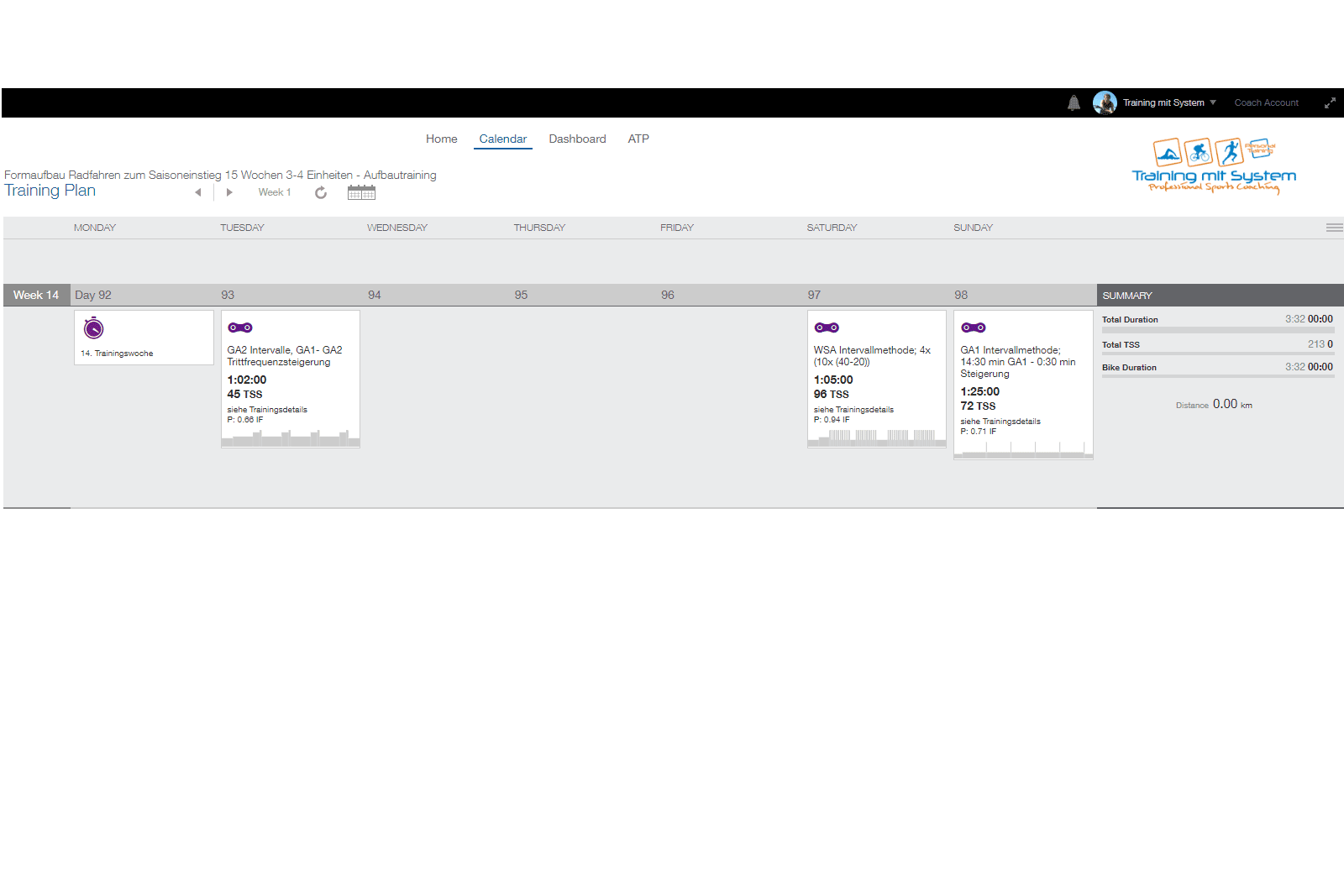The height and width of the screenshot is (896, 1344).
Task: Go to the previous week arrow
Action: click(x=198, y=192)
